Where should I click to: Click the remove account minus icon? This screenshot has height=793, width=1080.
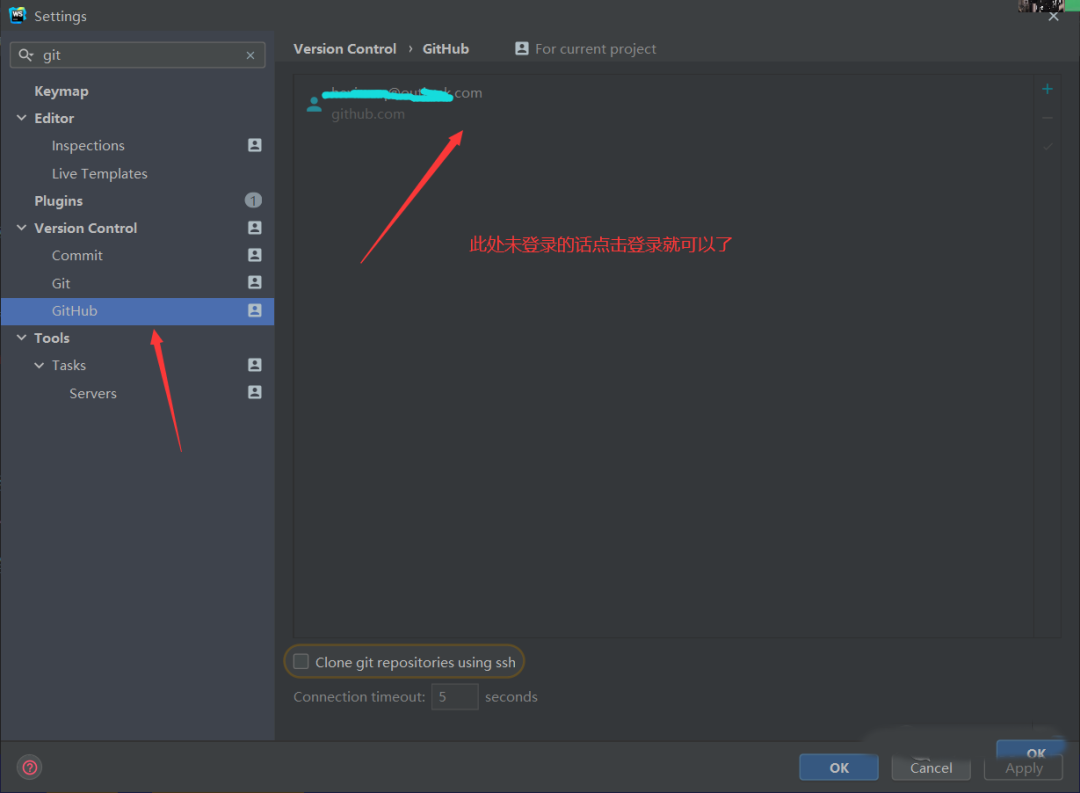pos(1047,118)
